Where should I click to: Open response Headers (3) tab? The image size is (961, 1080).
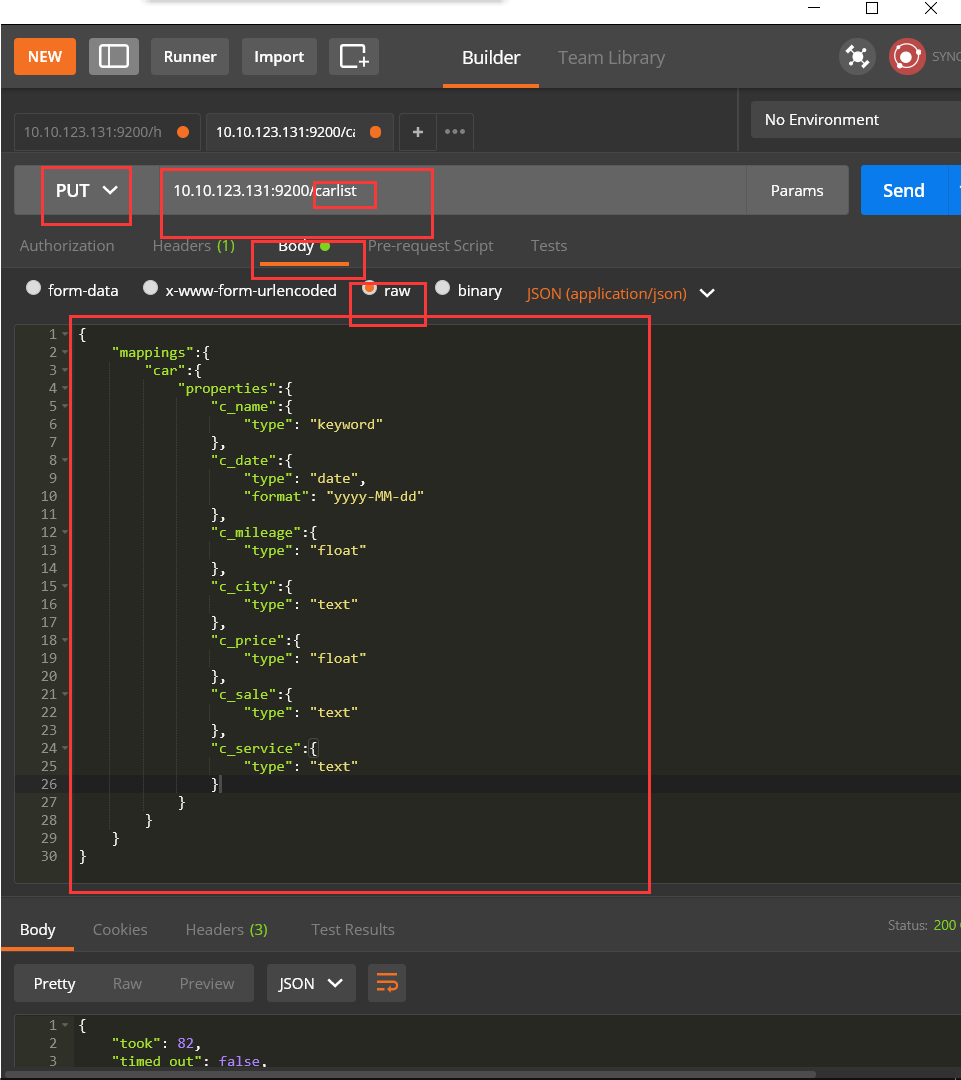click(x=227, y=930)
